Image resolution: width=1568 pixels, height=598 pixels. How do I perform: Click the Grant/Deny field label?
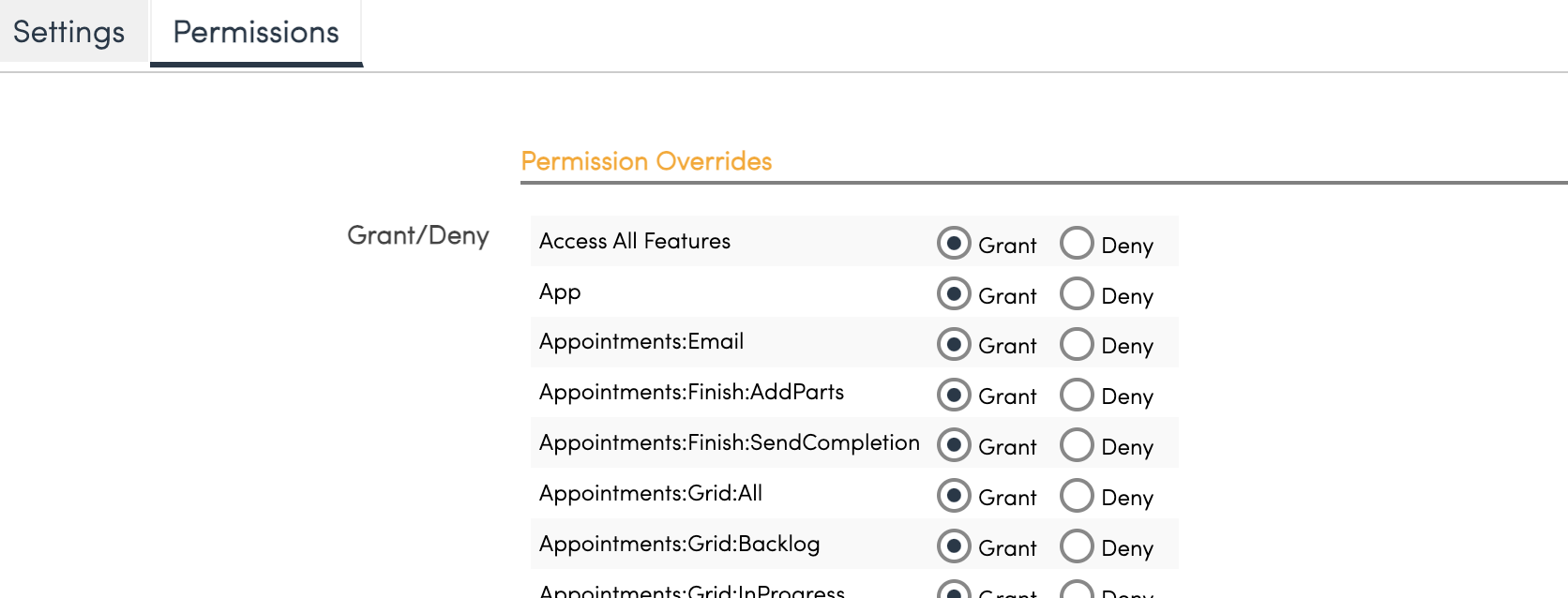coord(417,235)
